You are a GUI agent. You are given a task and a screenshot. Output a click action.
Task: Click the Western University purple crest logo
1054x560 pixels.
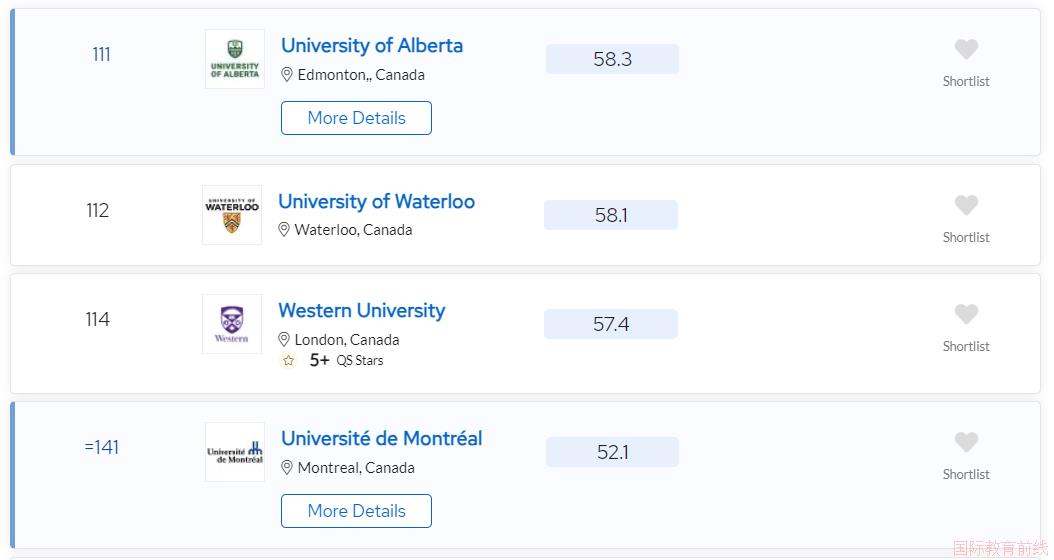pyautogui.click(x=232, y=324)
